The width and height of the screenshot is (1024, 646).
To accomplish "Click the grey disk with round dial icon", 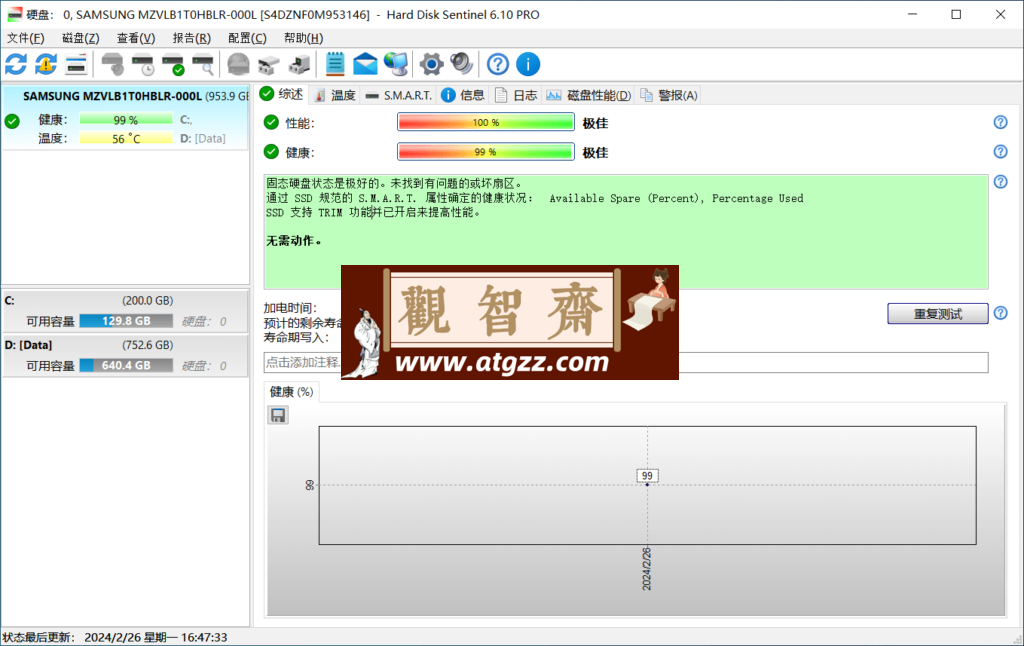I will pos(113,64).
